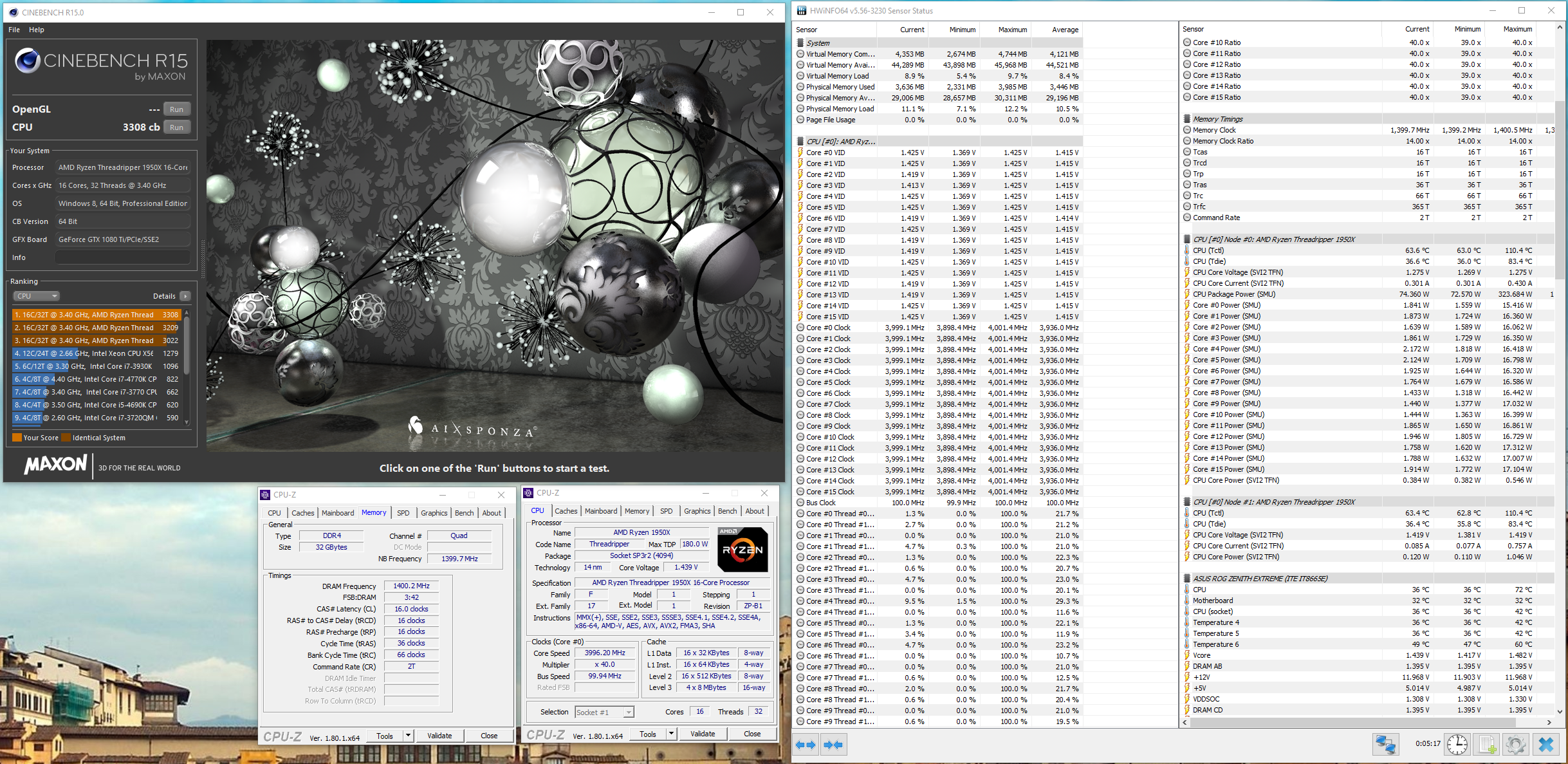
Task: Click ranking list scroll-up arrow
Action: pyautogui.click(x=187, y=312)
